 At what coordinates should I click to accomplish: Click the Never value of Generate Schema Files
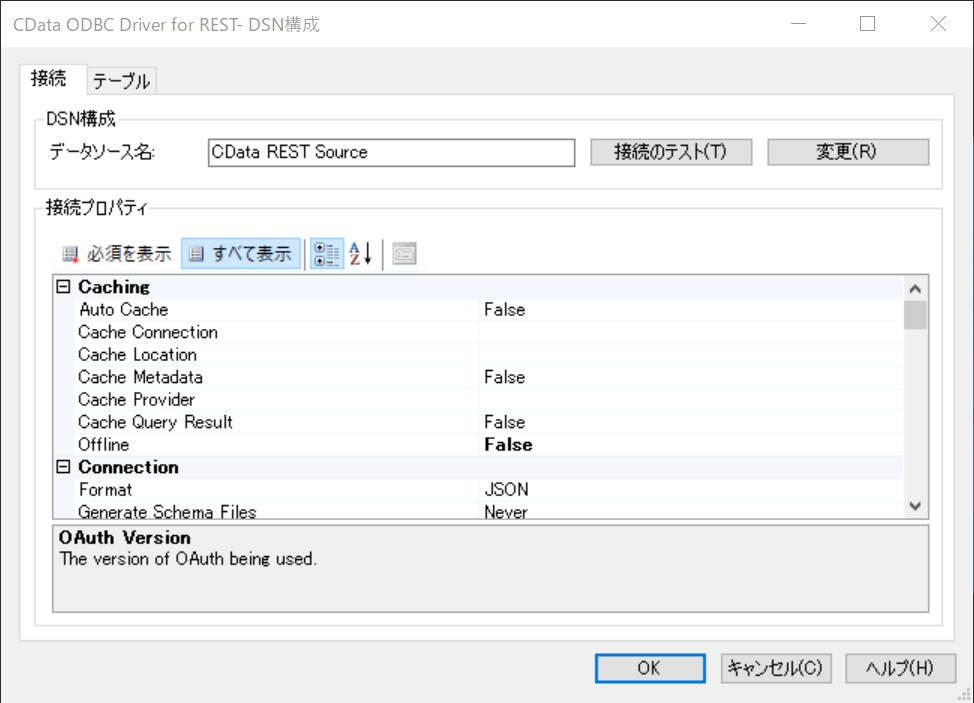(506, 512)
